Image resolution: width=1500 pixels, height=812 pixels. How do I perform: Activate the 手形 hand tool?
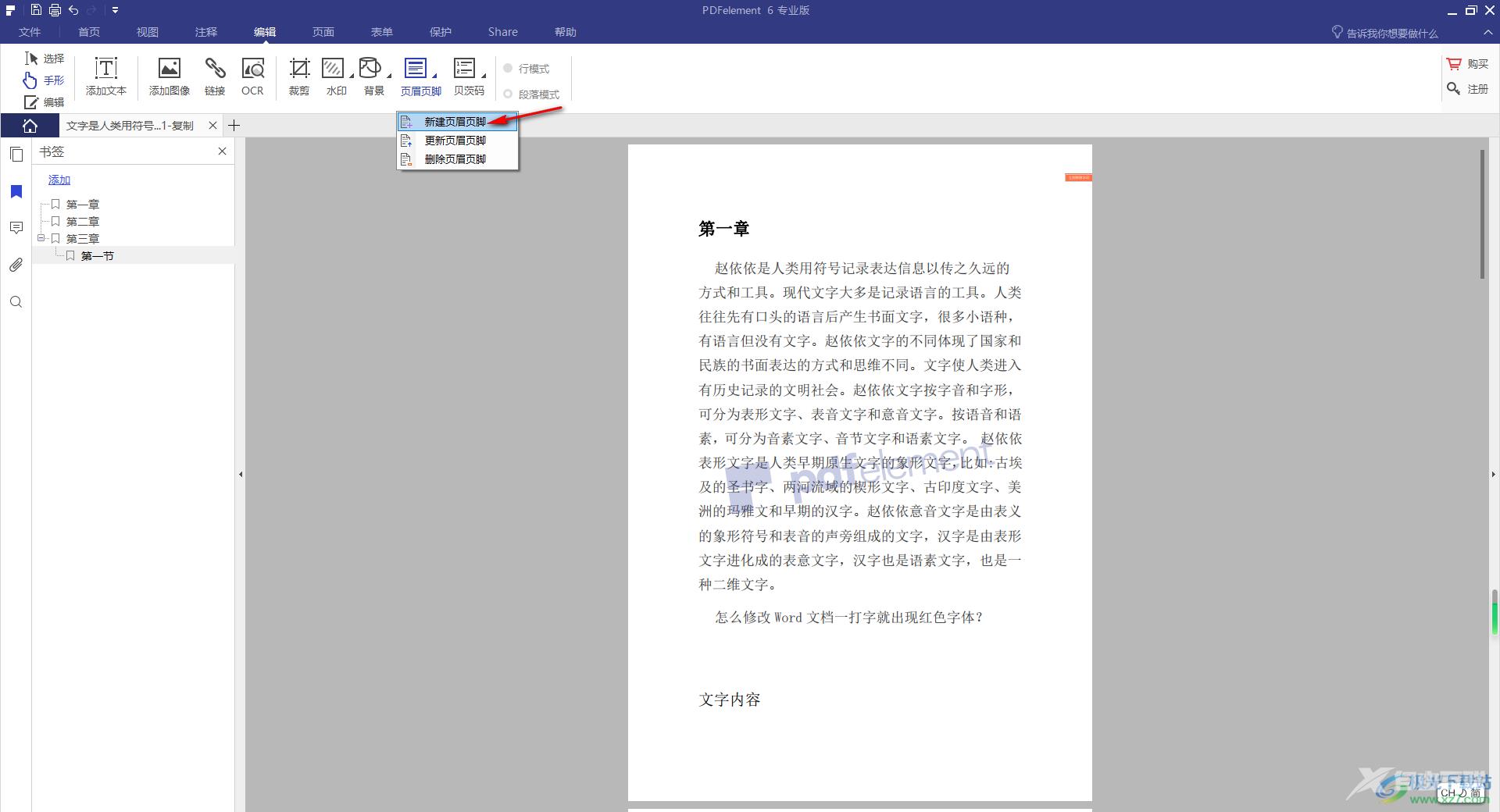tap(45, 80)
